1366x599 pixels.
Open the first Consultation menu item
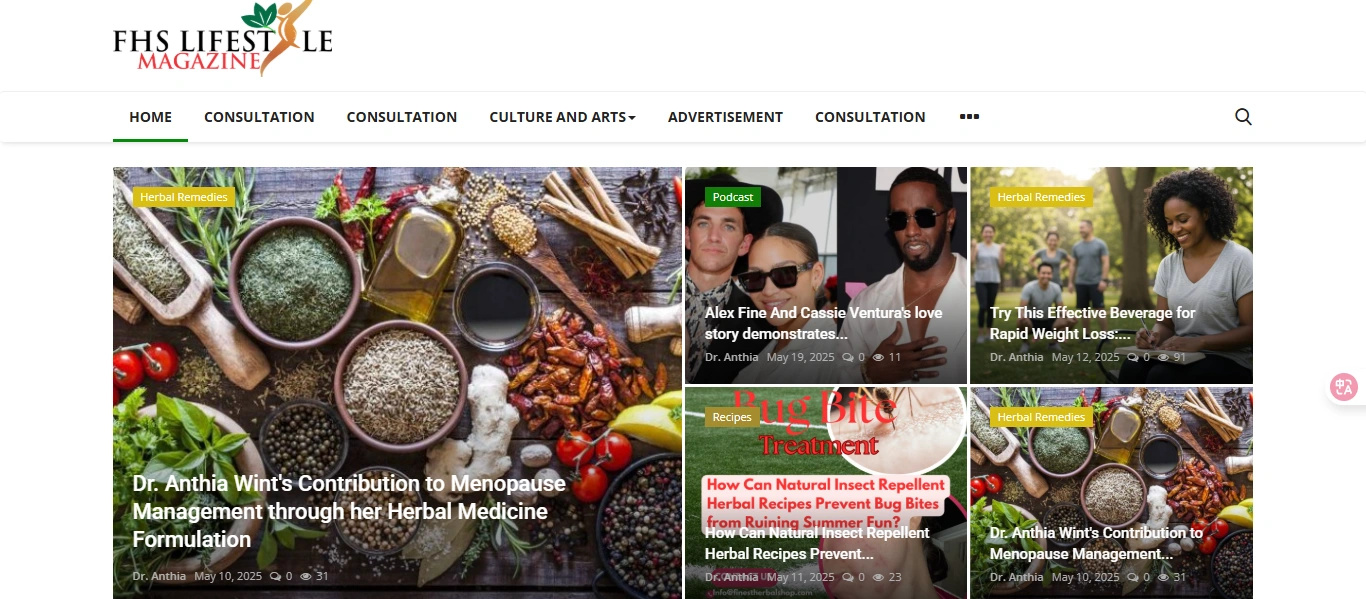coord(259,117)
